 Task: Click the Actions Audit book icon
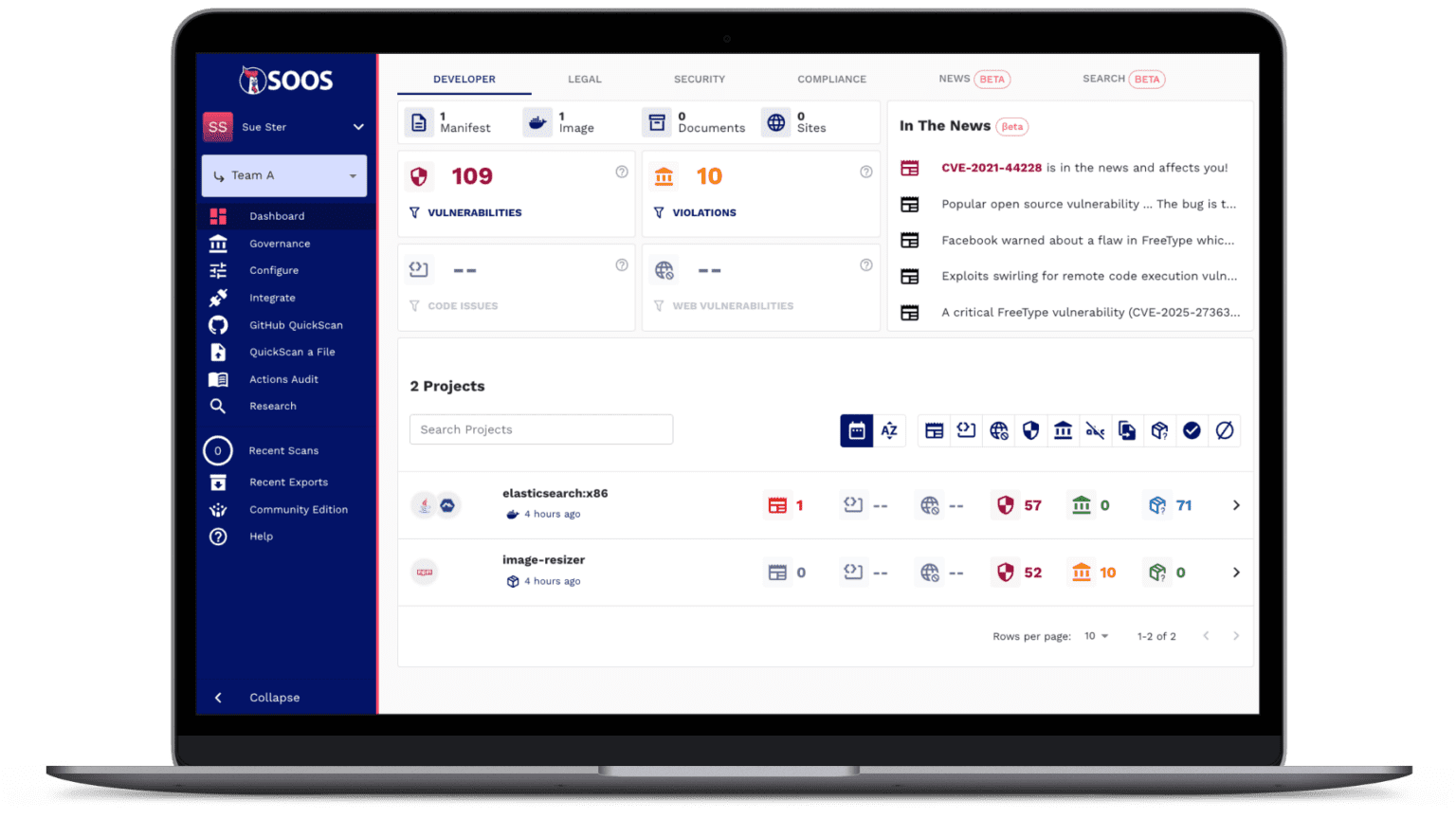218,379
